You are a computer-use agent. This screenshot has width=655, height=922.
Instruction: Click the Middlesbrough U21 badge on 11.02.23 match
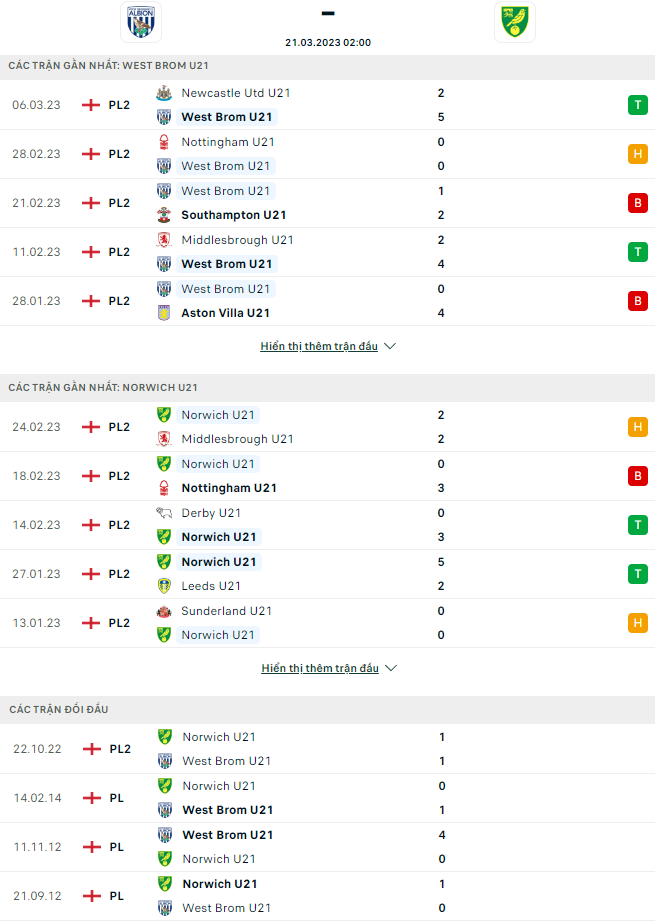164,240
